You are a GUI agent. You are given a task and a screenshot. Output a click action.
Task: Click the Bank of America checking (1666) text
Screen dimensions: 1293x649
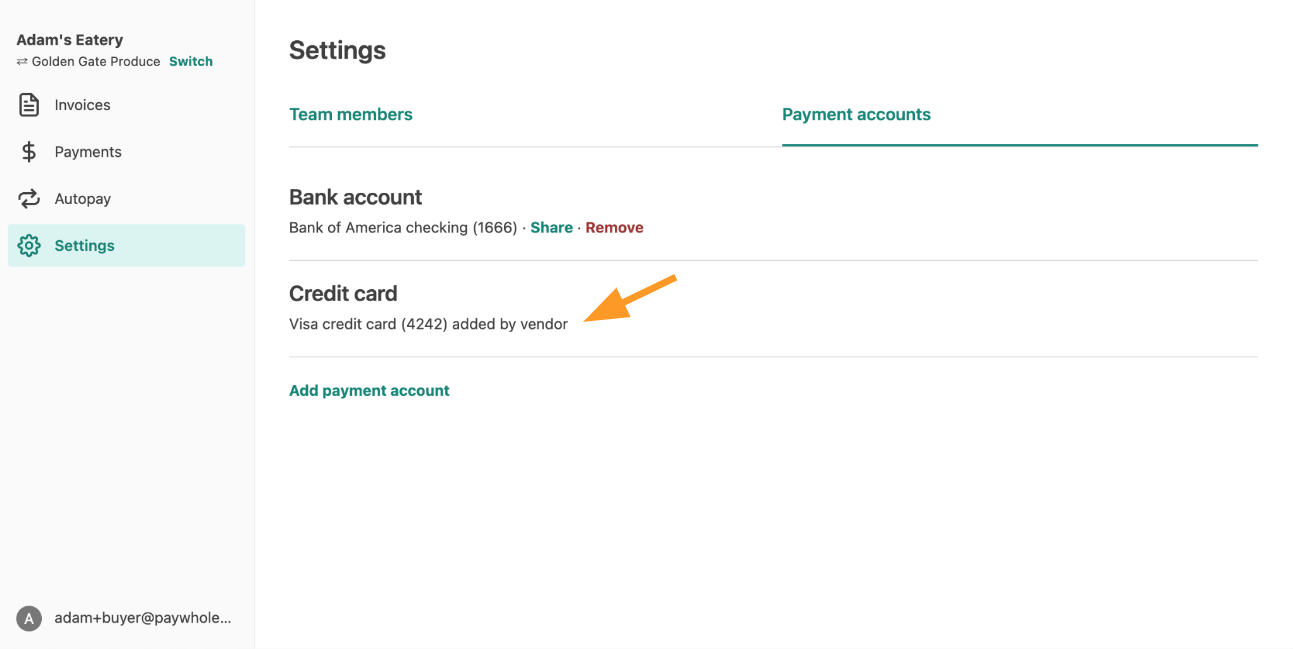[x=404, y=228]
